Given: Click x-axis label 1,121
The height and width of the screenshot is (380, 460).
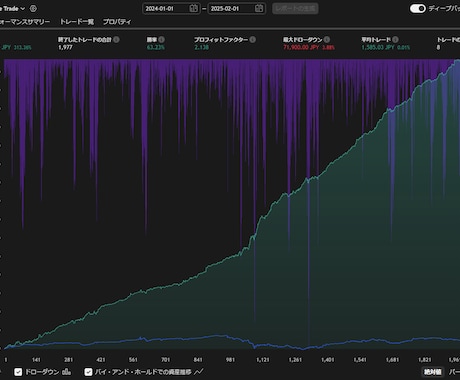Looking at the screenshot, I should [262, 360].
